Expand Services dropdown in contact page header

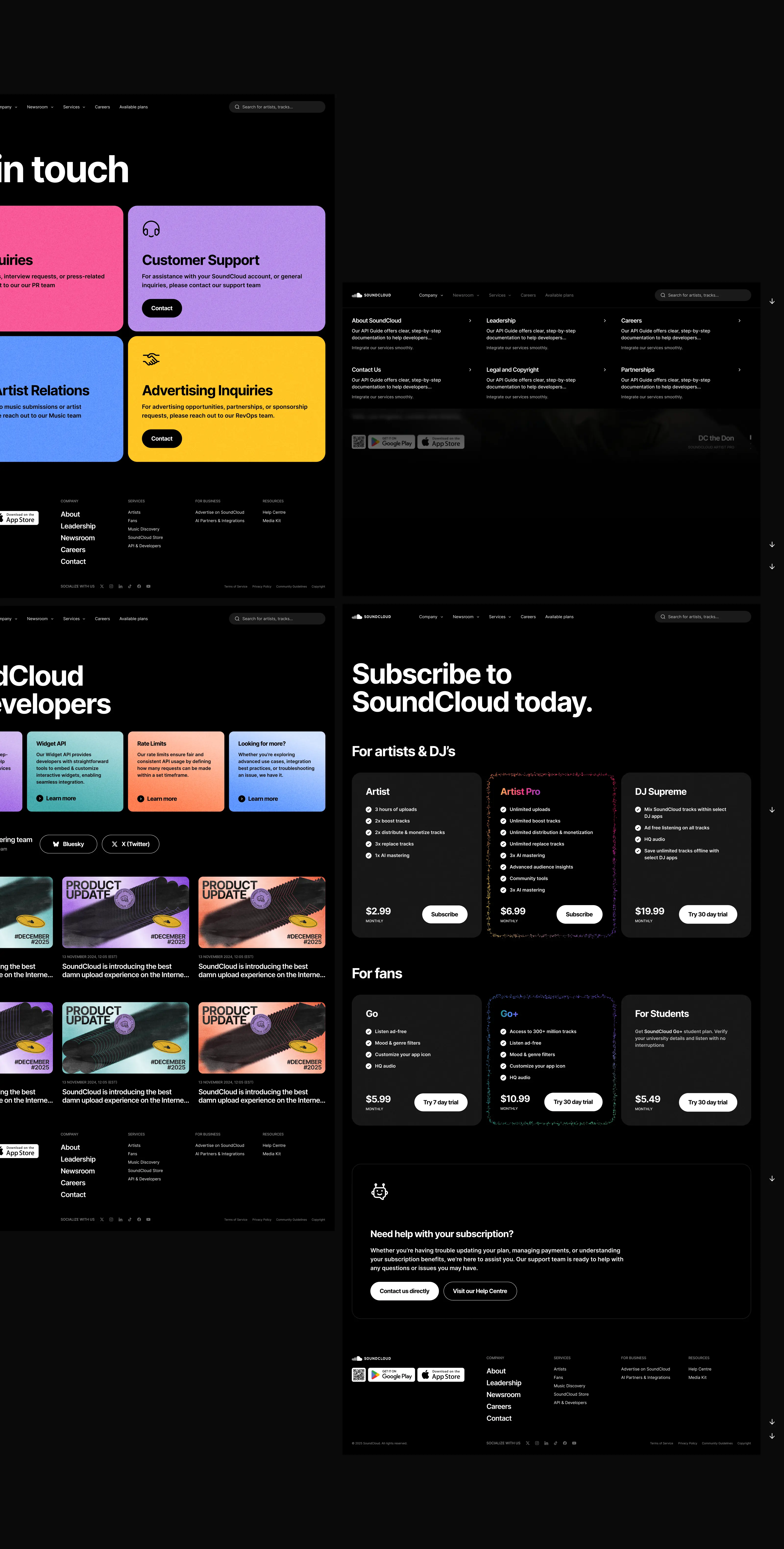pyautogui.click(x=74, y=107)
